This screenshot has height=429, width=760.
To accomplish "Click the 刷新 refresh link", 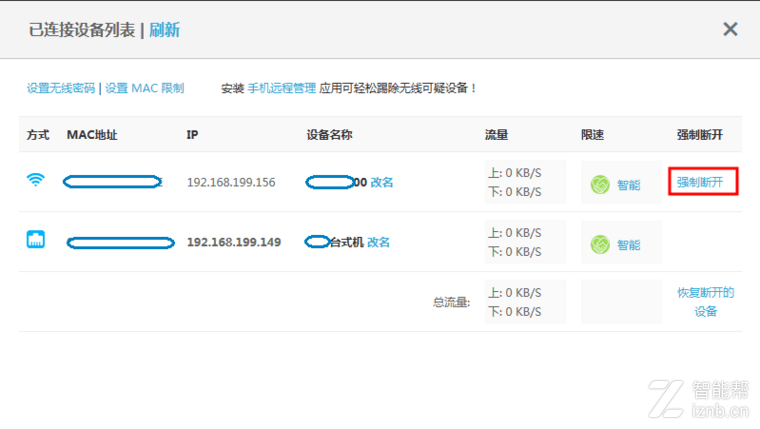I will click(x=164, y=30).
